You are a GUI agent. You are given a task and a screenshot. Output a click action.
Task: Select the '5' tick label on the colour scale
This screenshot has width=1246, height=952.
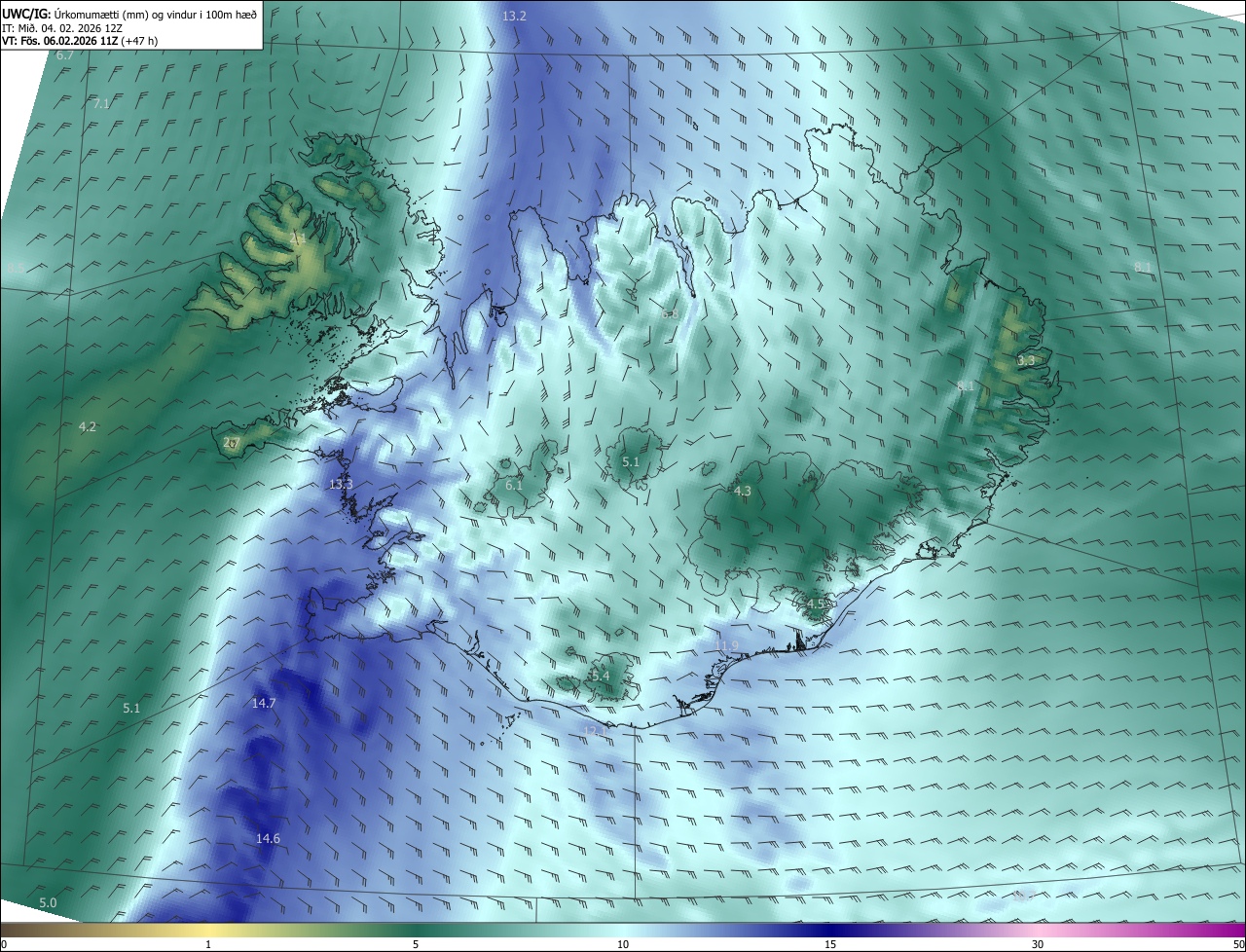click(x=416, y=944)
